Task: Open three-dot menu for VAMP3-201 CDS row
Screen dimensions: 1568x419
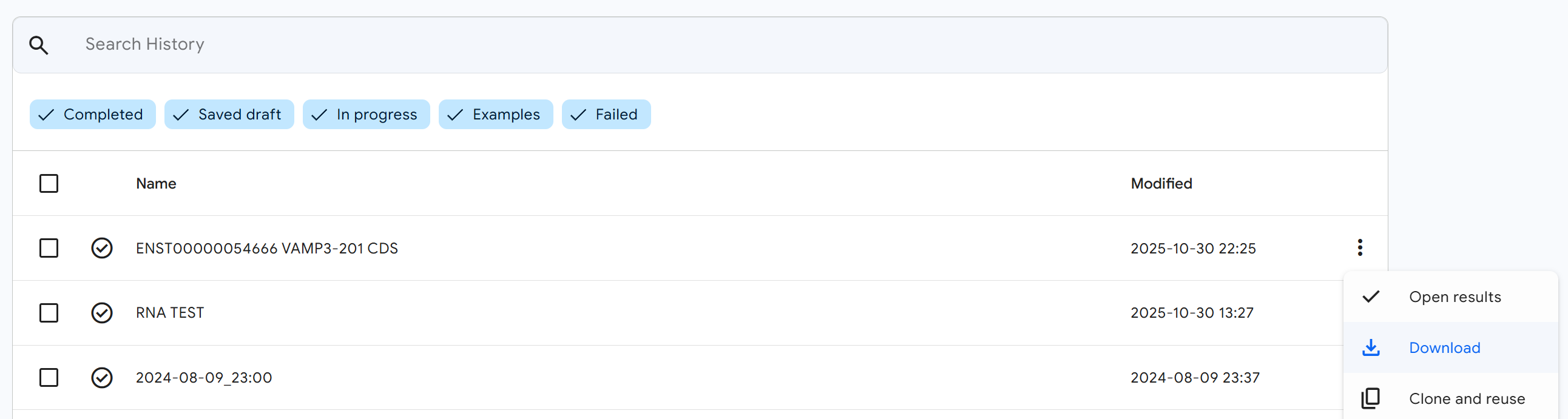Action: 1359,247
